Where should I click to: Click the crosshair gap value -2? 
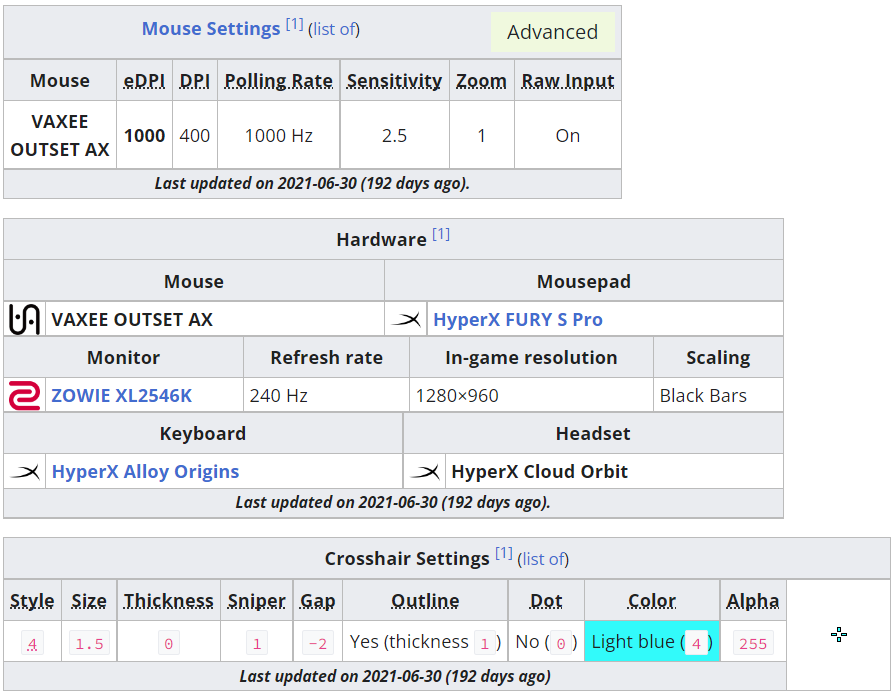(x=318, y=643)
